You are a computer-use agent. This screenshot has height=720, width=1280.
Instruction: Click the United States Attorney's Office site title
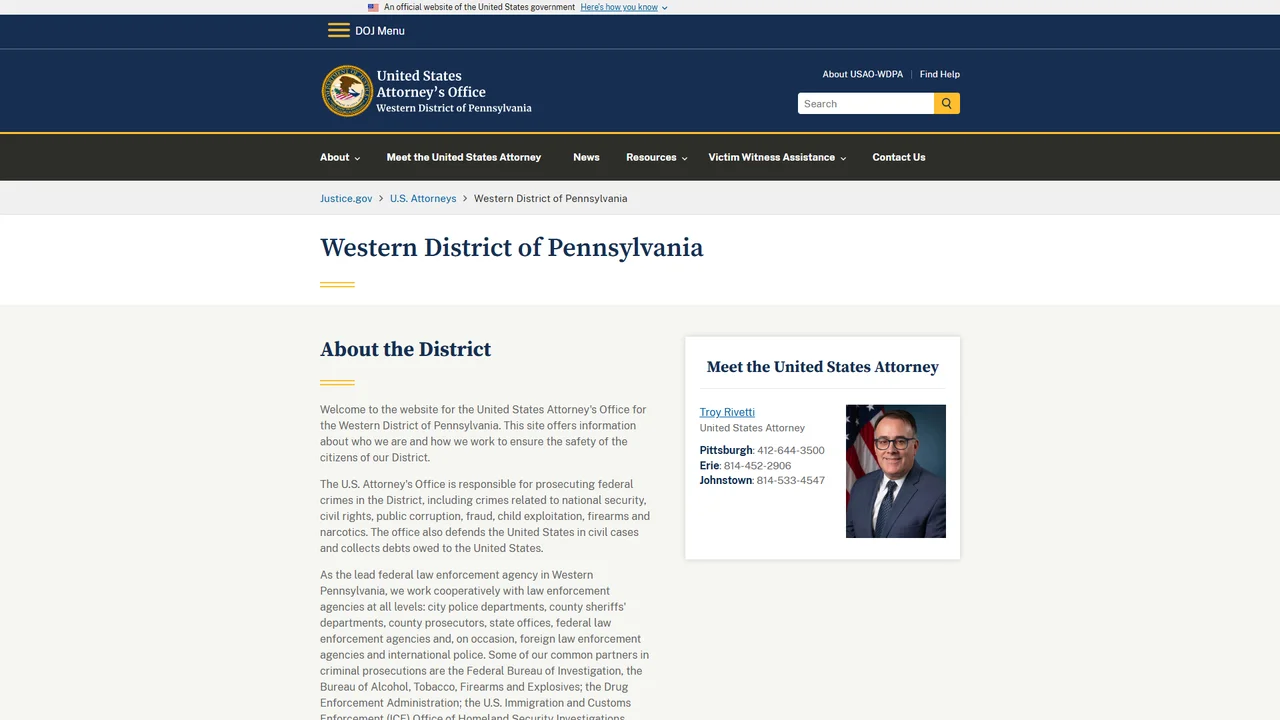(x=454, y=91)
